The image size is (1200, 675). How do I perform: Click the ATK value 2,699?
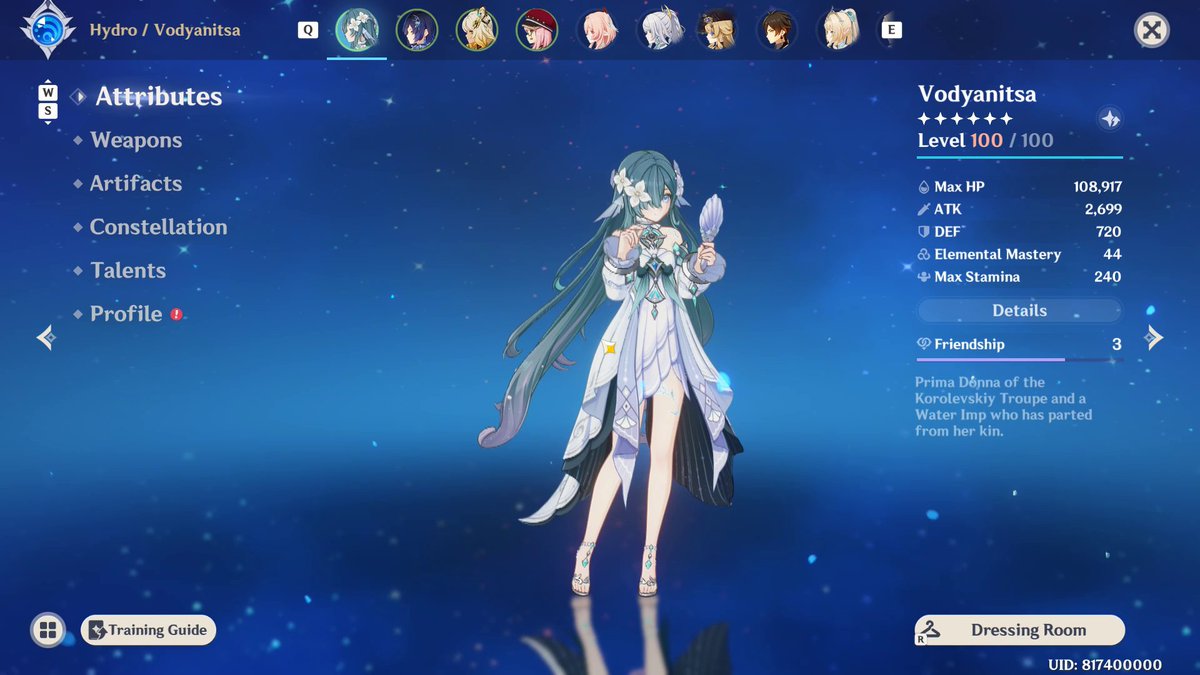(x=1103, y=209)
